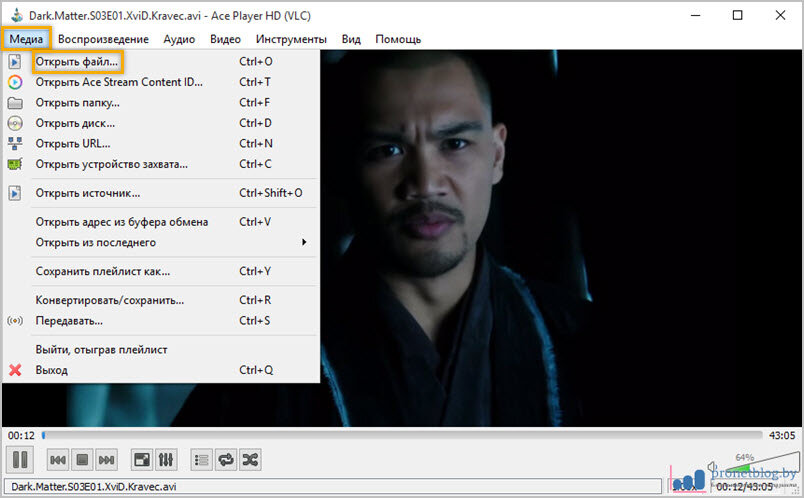Open the Видео menu
This screenshot has height=498, width=804.
(x=225, y=39)
